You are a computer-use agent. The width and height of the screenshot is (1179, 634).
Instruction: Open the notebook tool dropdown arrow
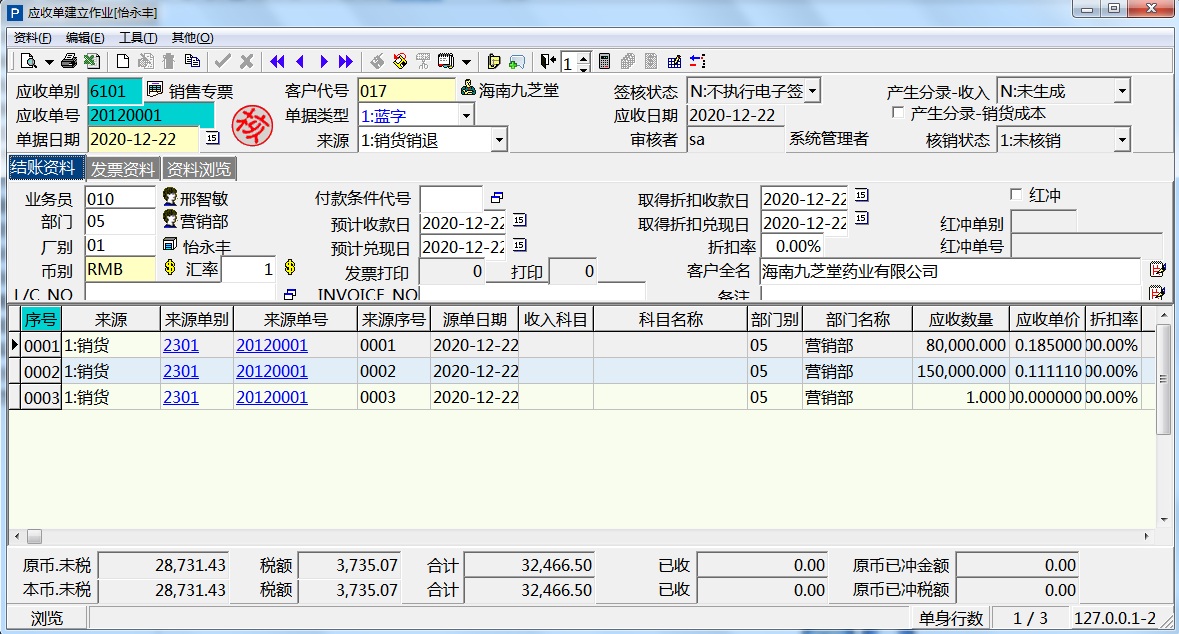[466, 62]
